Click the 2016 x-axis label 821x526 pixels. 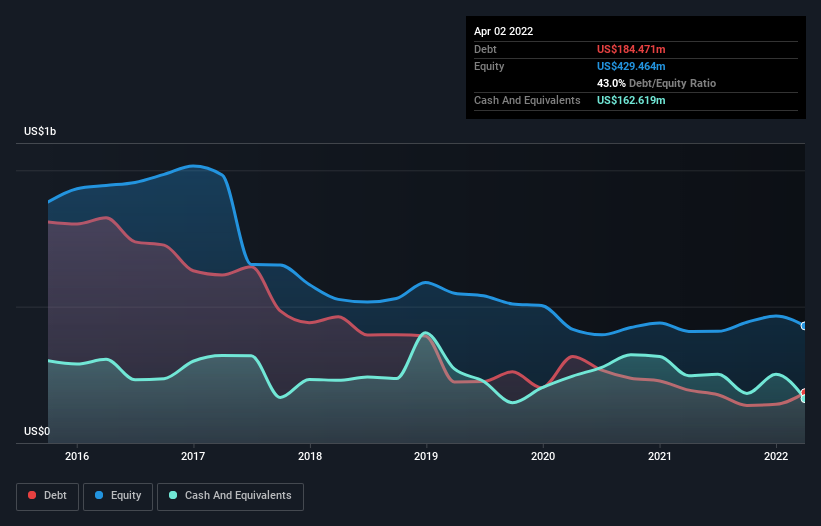tap(77, 456)
